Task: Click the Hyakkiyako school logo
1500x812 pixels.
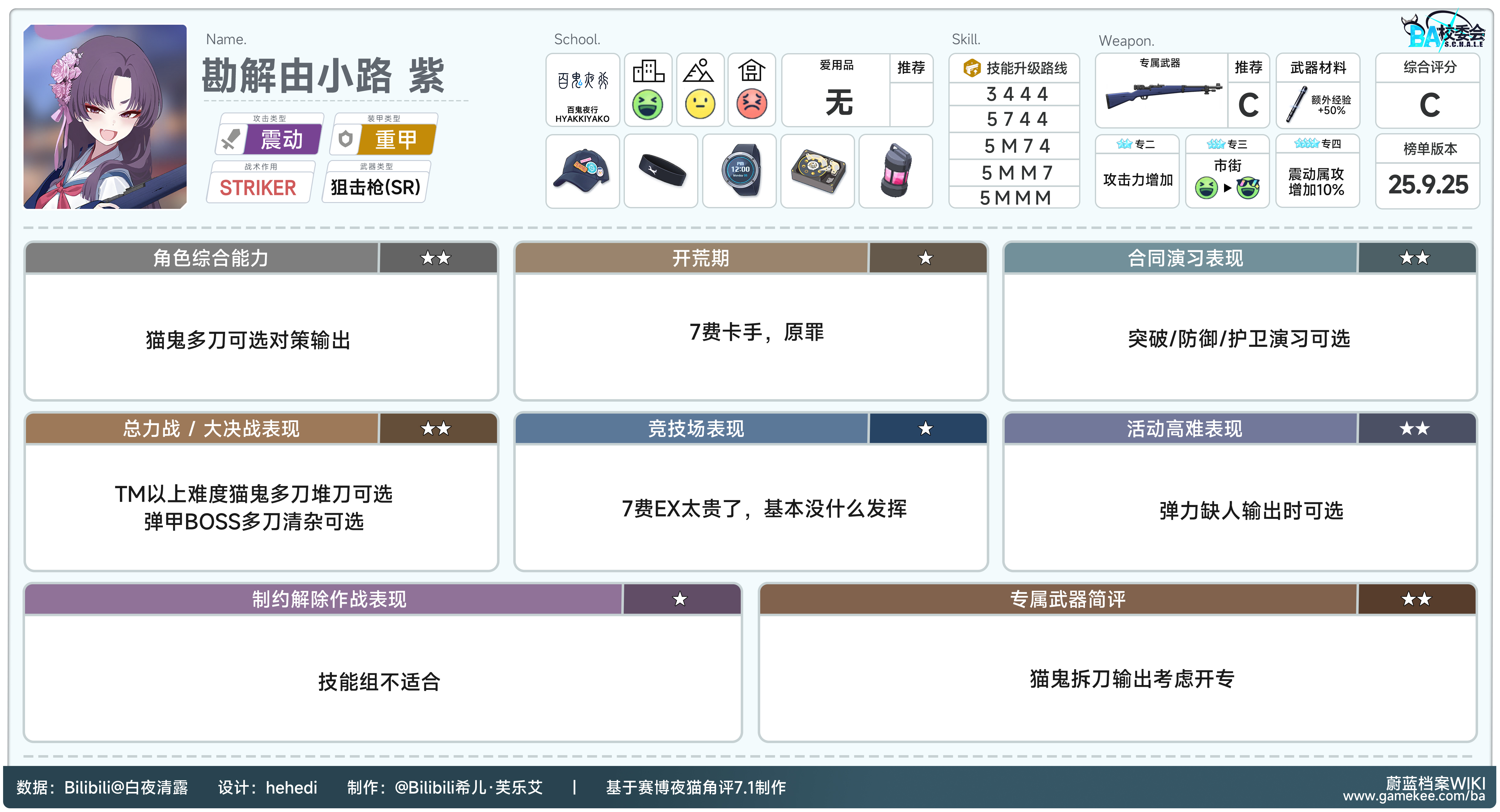Action: (582, 82)
